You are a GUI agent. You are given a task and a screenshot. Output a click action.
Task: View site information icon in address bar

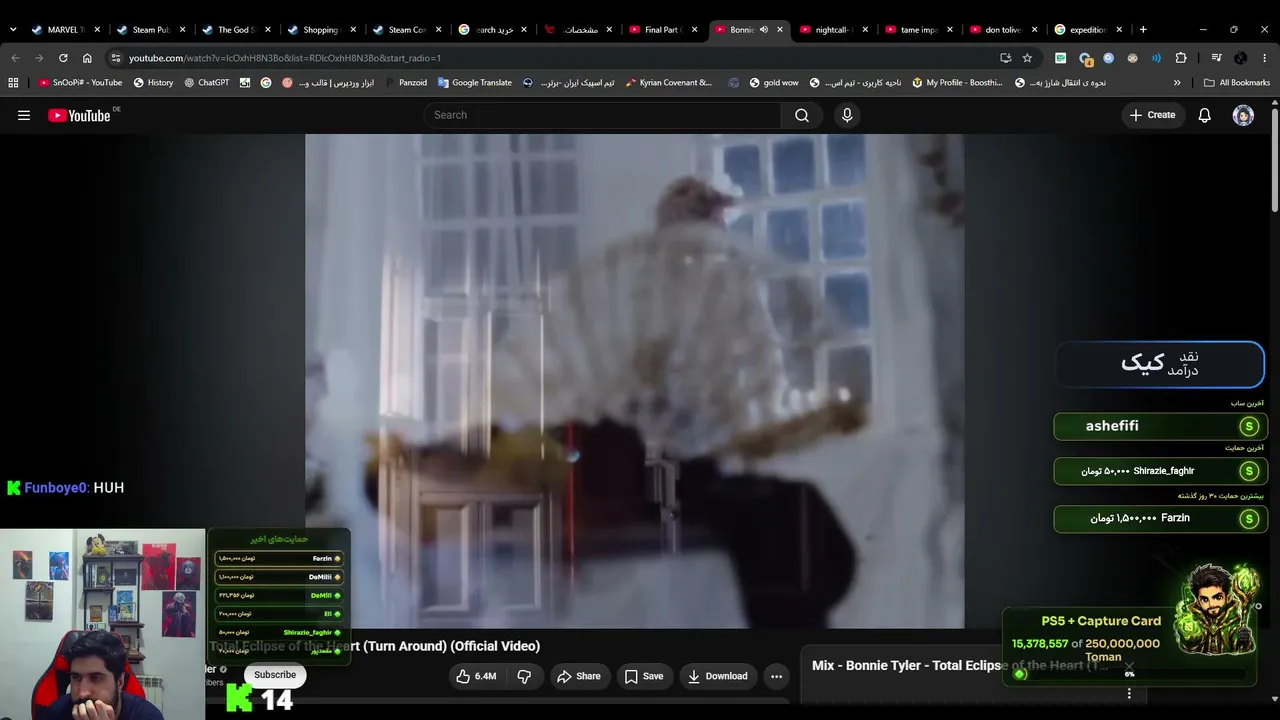[116, 58]
